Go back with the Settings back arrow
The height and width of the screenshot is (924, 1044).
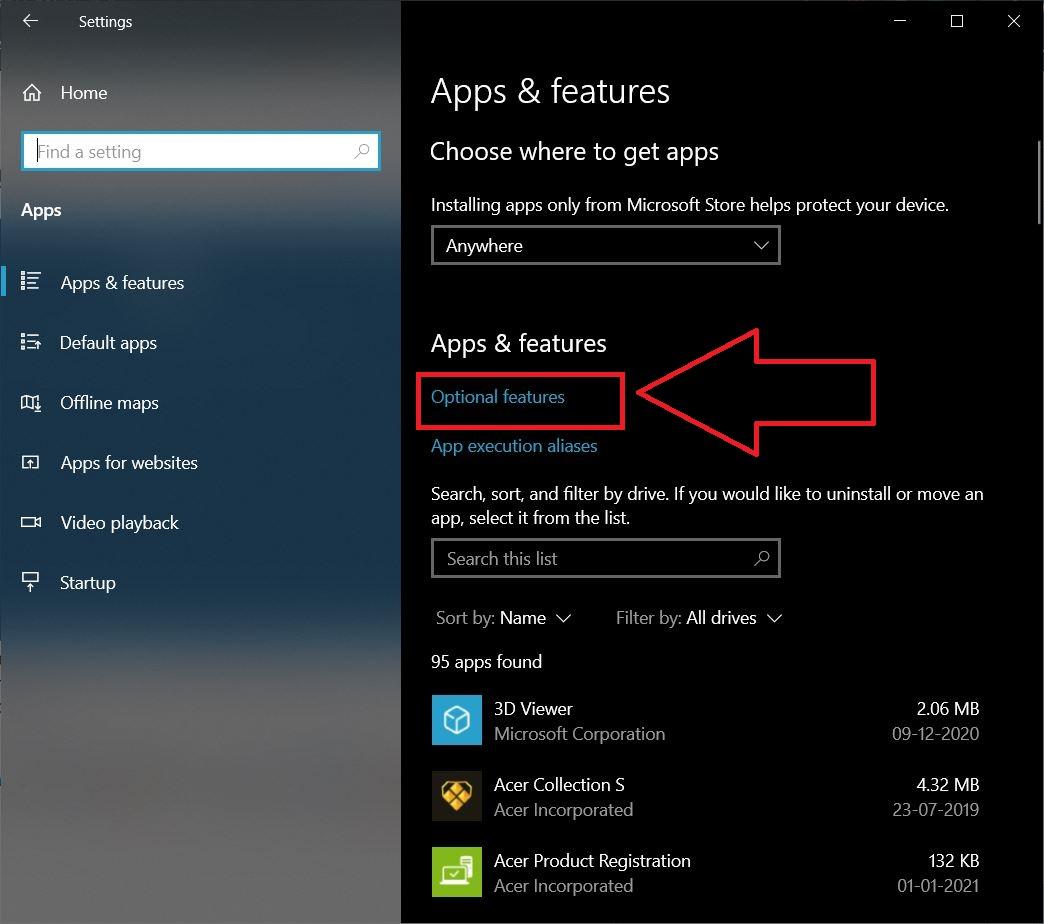(x=30, y=21)
